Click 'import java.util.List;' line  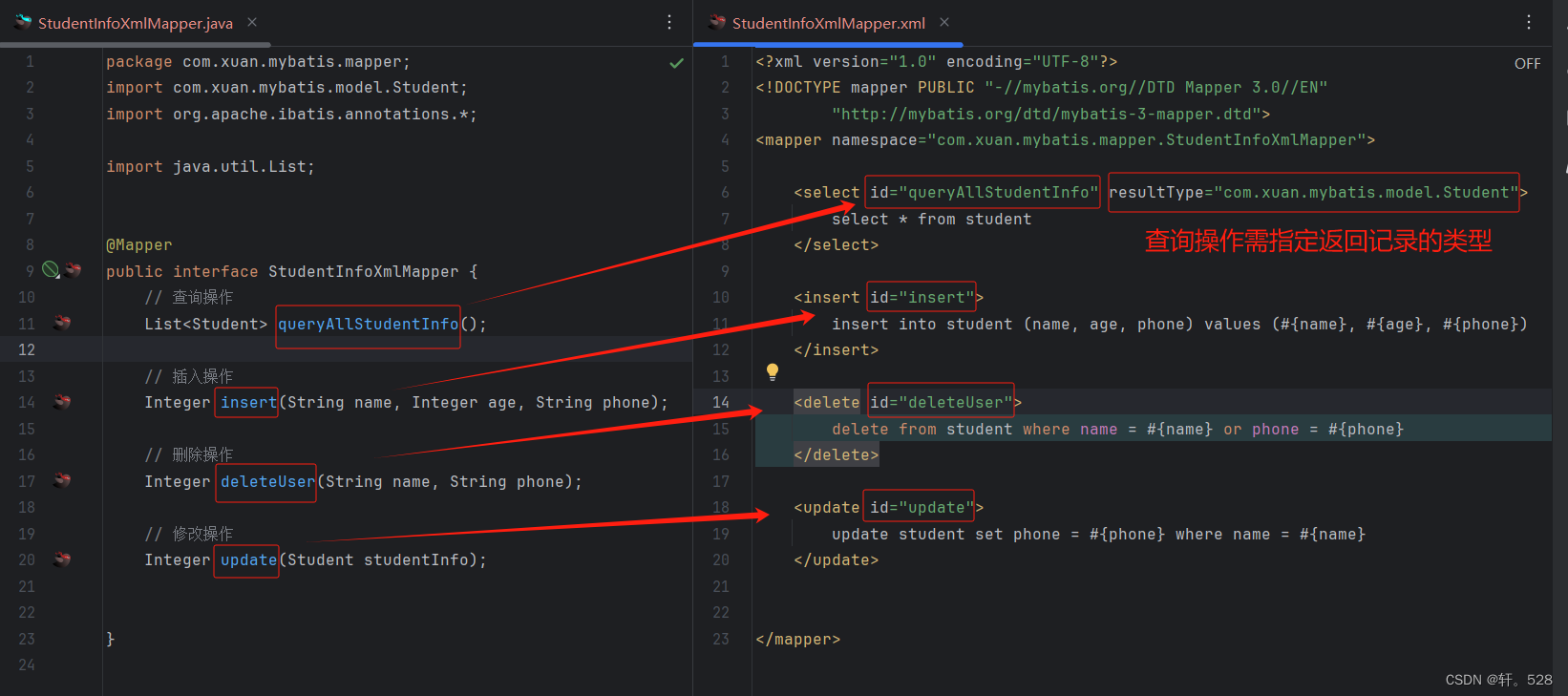pyautogui.click(x=210, y=166)
